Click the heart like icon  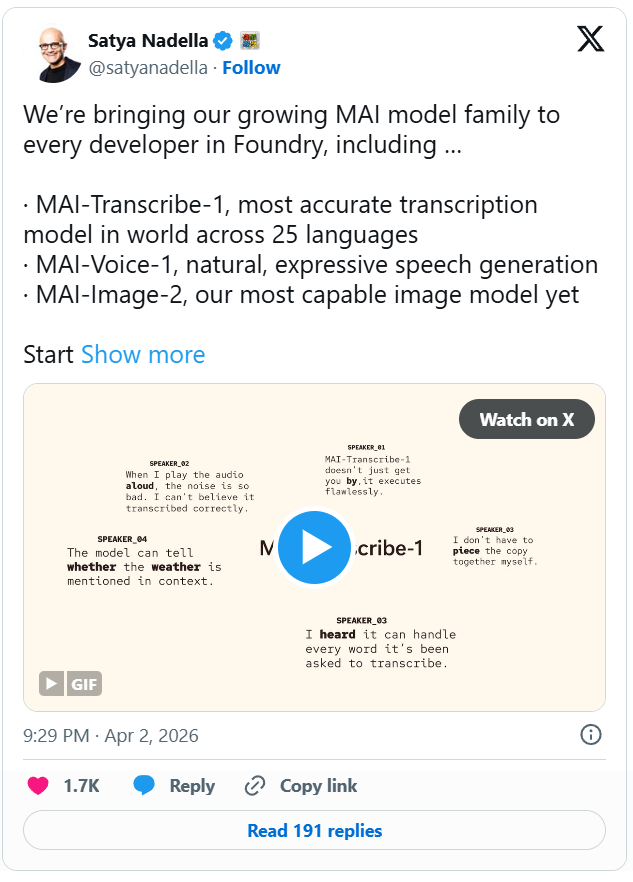tap(38, 786)
